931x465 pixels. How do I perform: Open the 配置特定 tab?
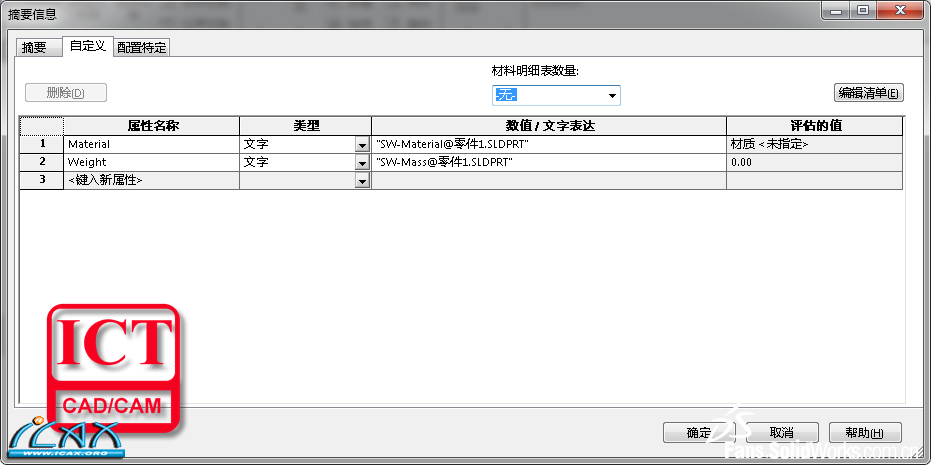[142, 48]
